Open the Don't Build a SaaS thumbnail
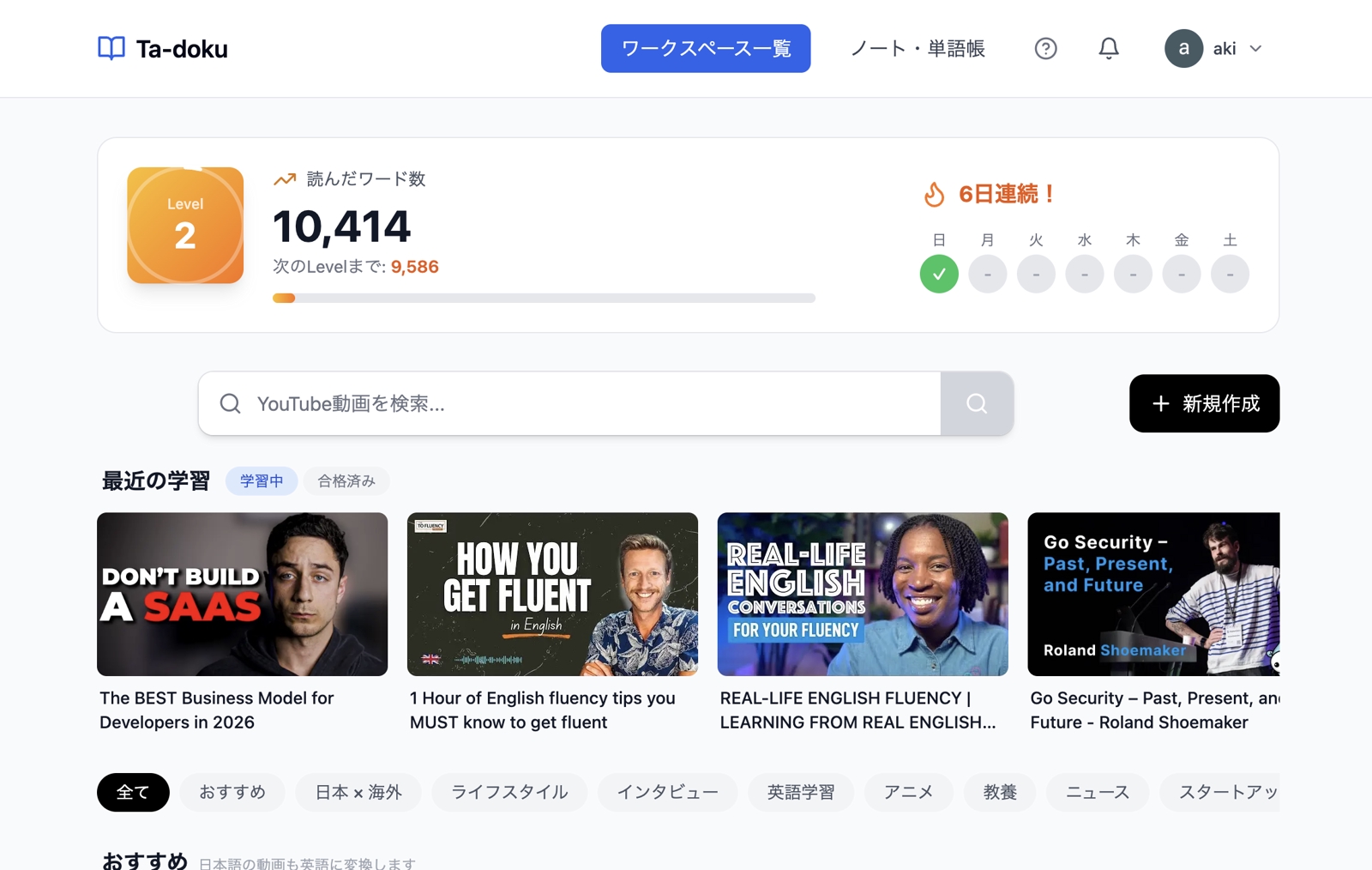 pyautogui.click(x=242, y=594)
